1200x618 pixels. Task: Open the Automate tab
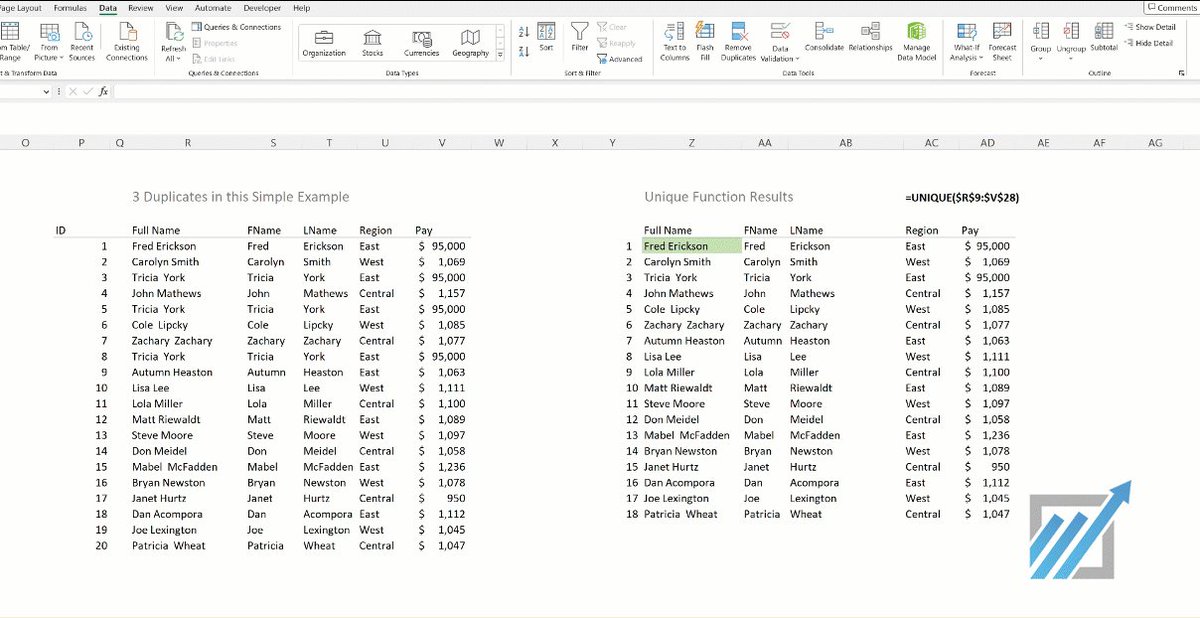pyautogui.click(x=213, y=7)
